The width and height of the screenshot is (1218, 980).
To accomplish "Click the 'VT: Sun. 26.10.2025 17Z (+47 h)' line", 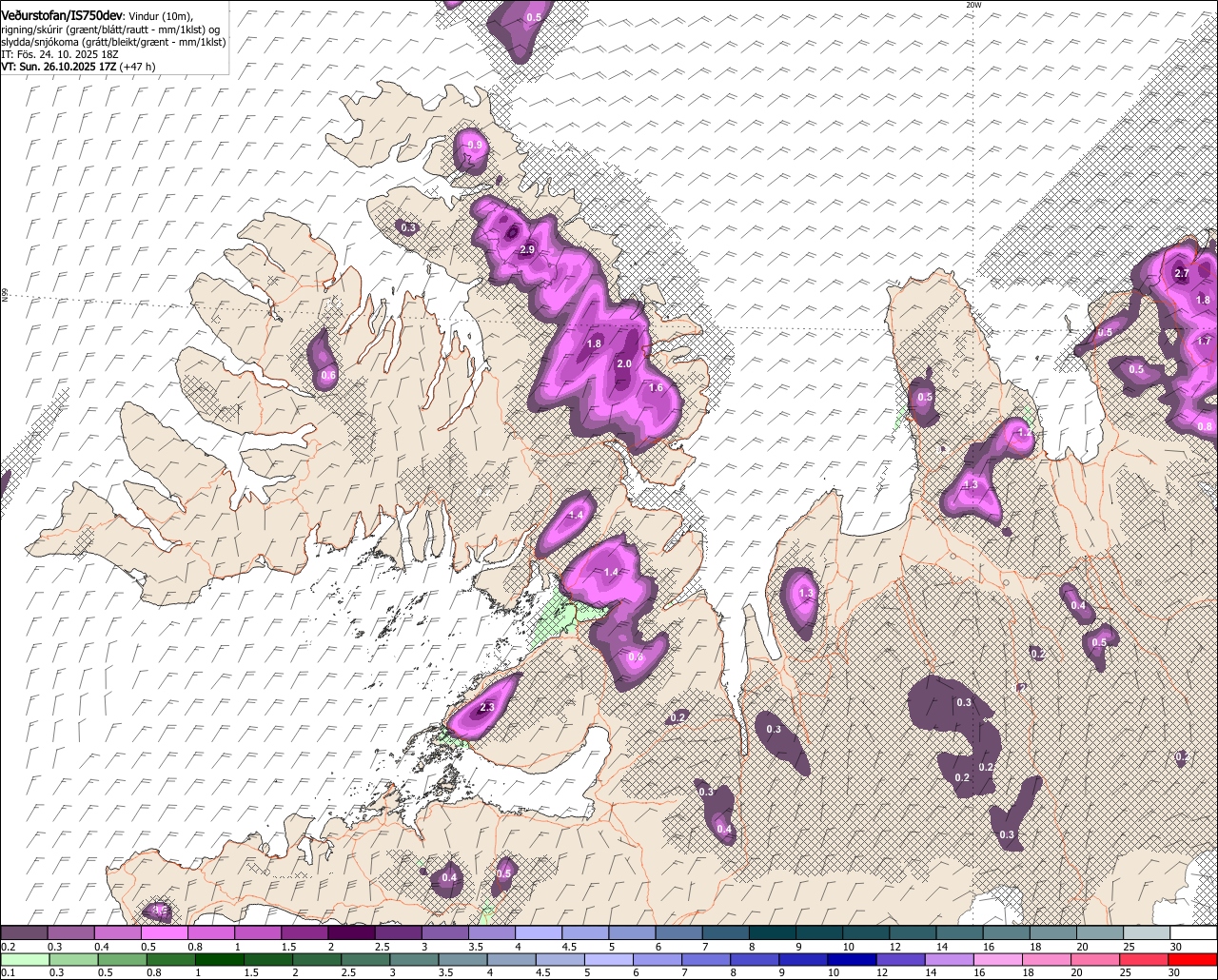I will tap(78, 67).
